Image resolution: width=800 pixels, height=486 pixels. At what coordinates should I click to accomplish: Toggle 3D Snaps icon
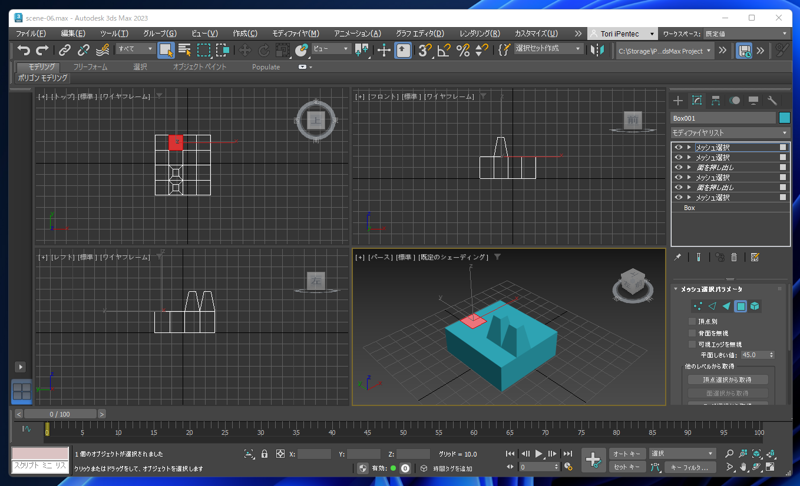coord(424,50)
